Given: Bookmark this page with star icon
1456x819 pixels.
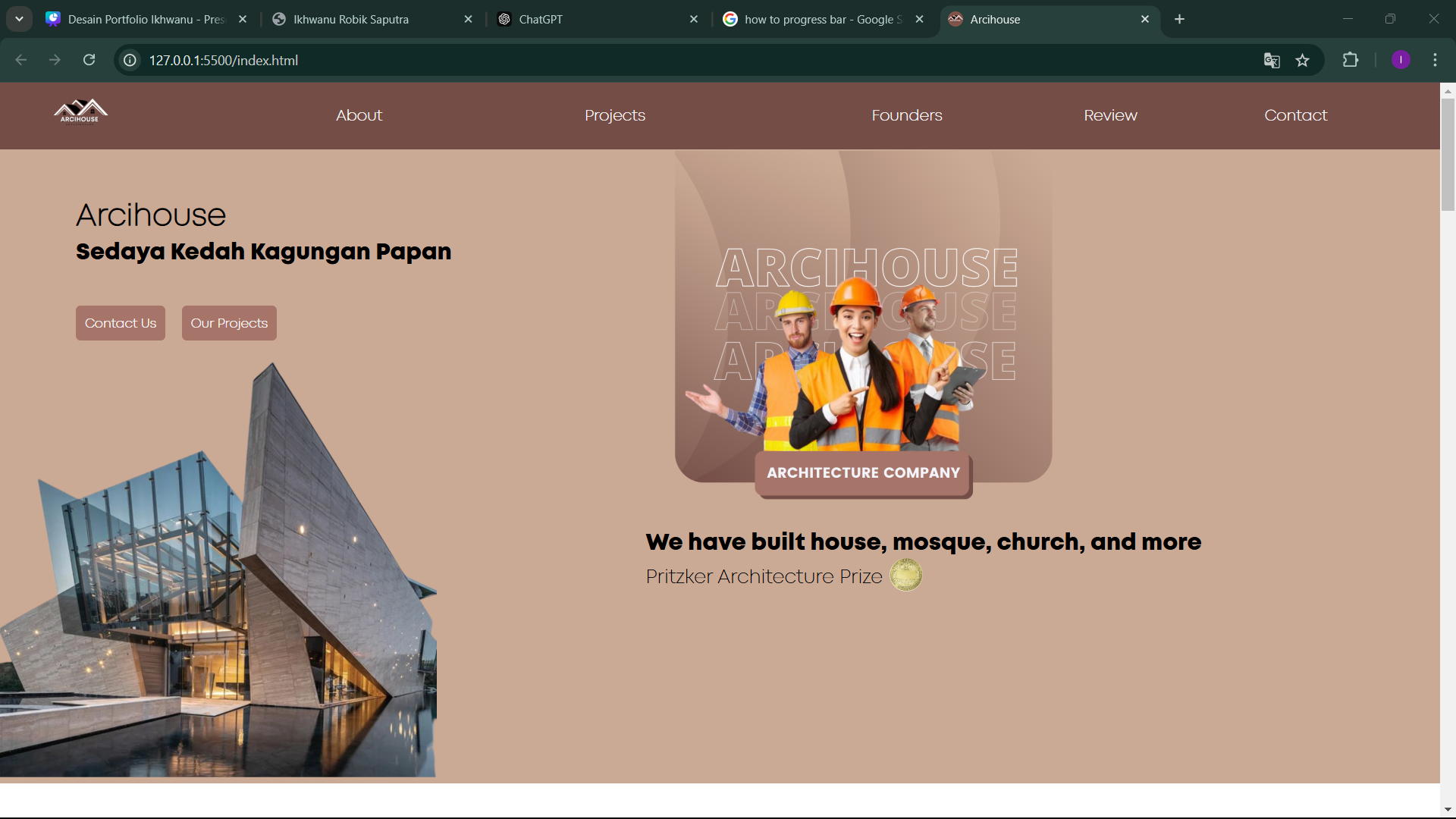Looking at the screenshot, I should (1302, 61).
